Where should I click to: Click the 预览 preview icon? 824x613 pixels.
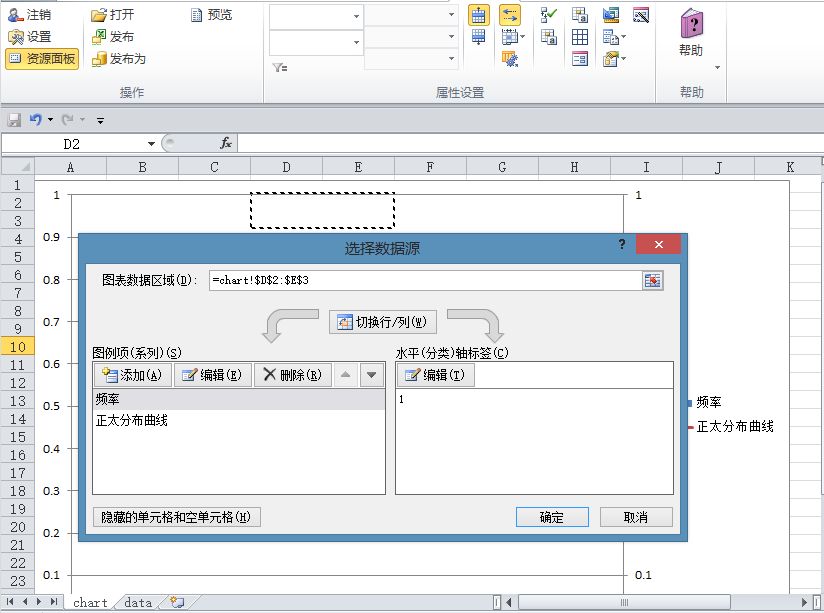(x=196, y=15)
